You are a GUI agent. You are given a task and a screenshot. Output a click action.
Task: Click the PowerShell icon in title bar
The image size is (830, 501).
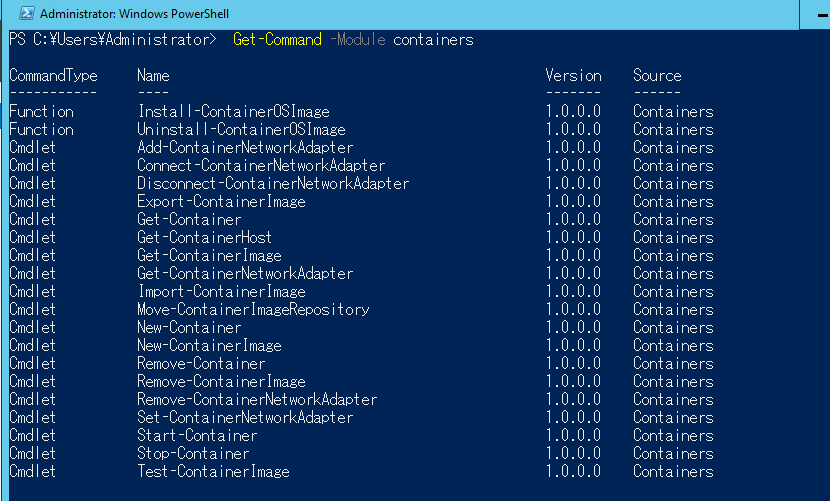pos(26,13)
